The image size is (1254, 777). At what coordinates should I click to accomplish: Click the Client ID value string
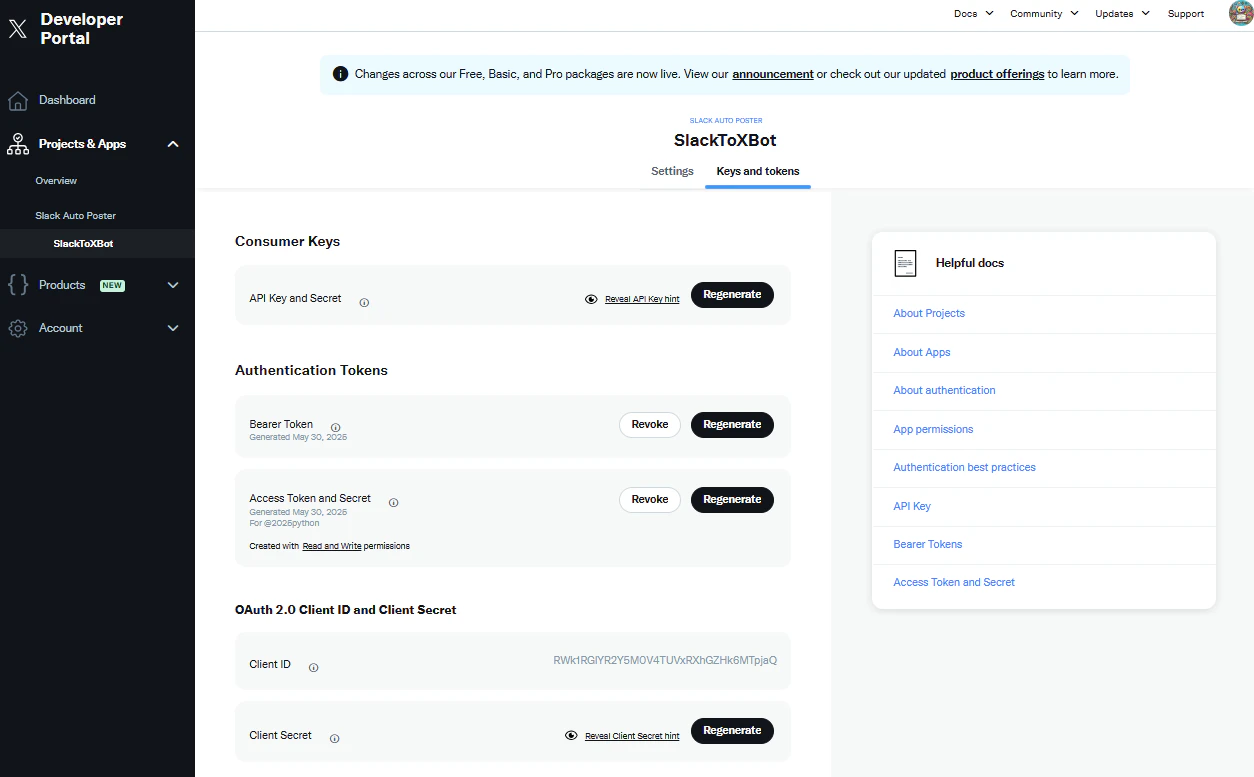click(x=665, y=661)
